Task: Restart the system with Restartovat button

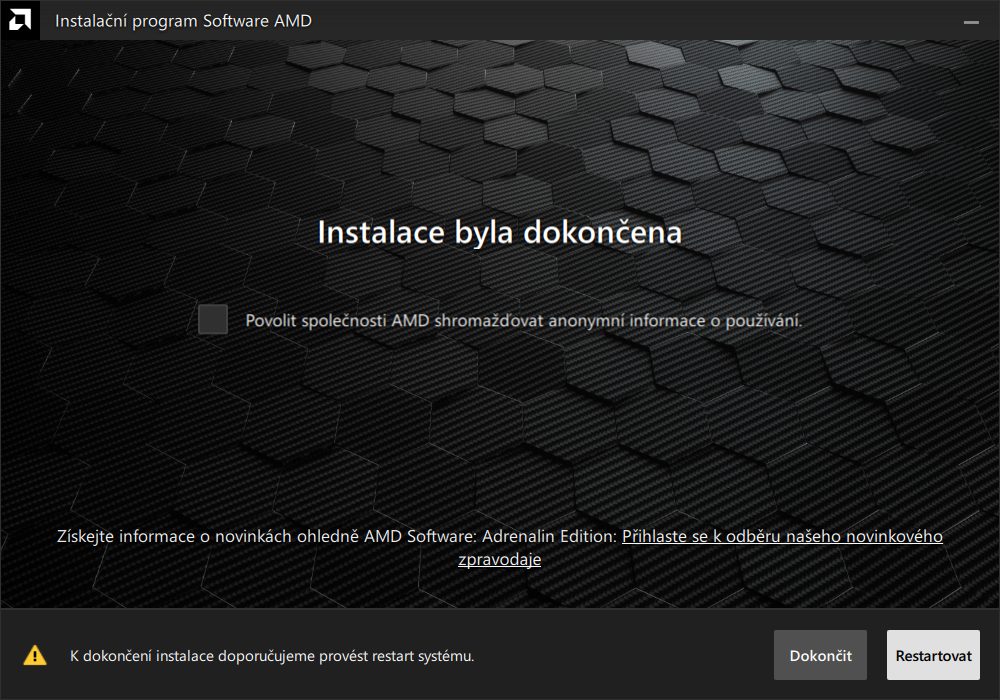Action: click(933, 656)
